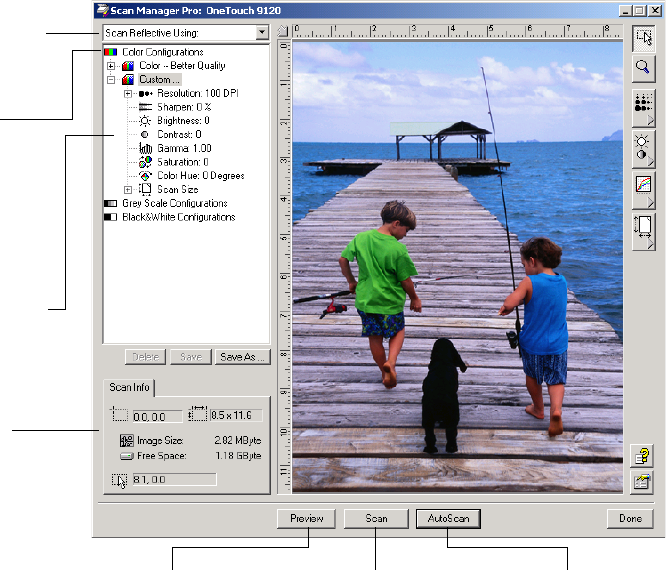
Task: Collapse the Custom configuration node
Action: 112,80
